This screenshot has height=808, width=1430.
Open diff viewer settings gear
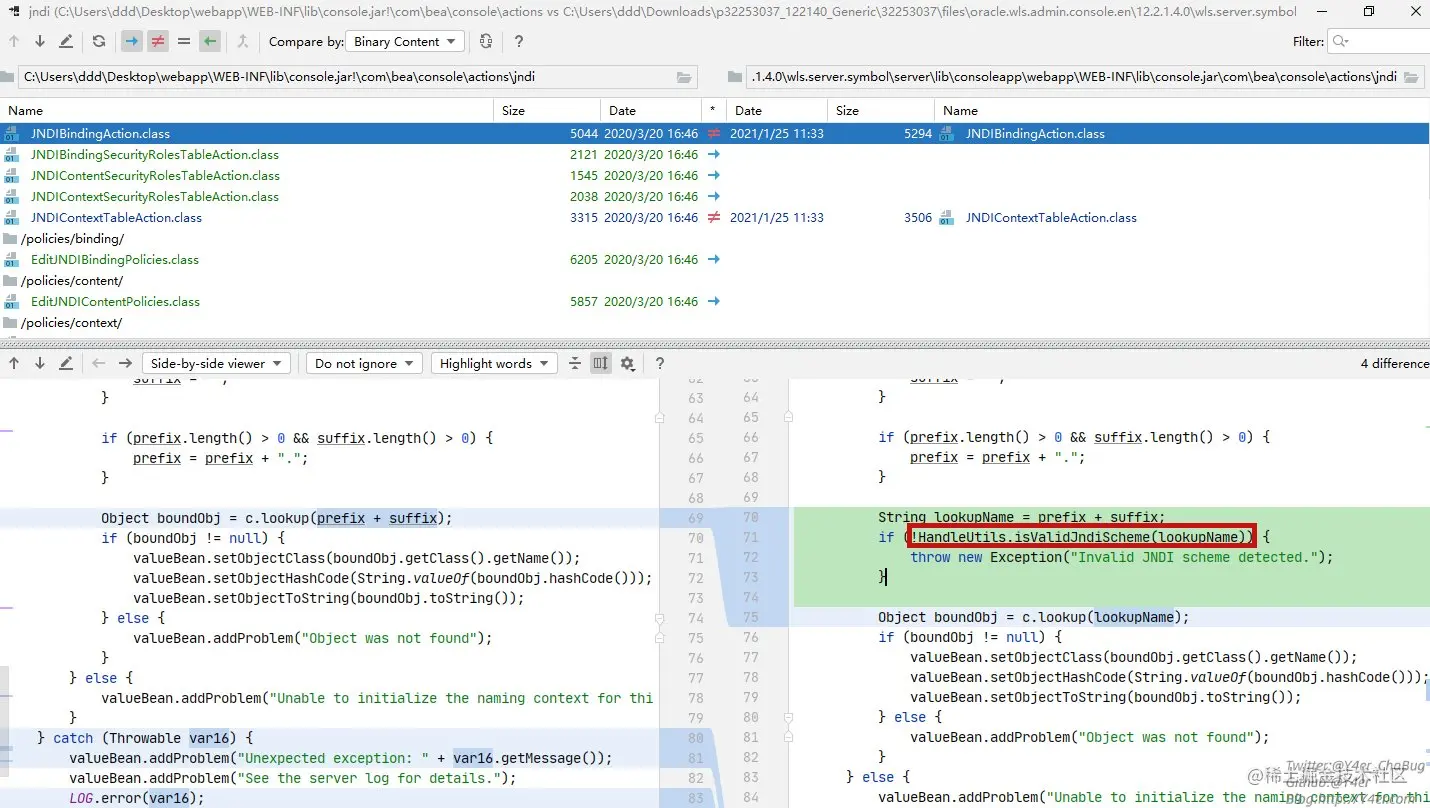point(627,364)
